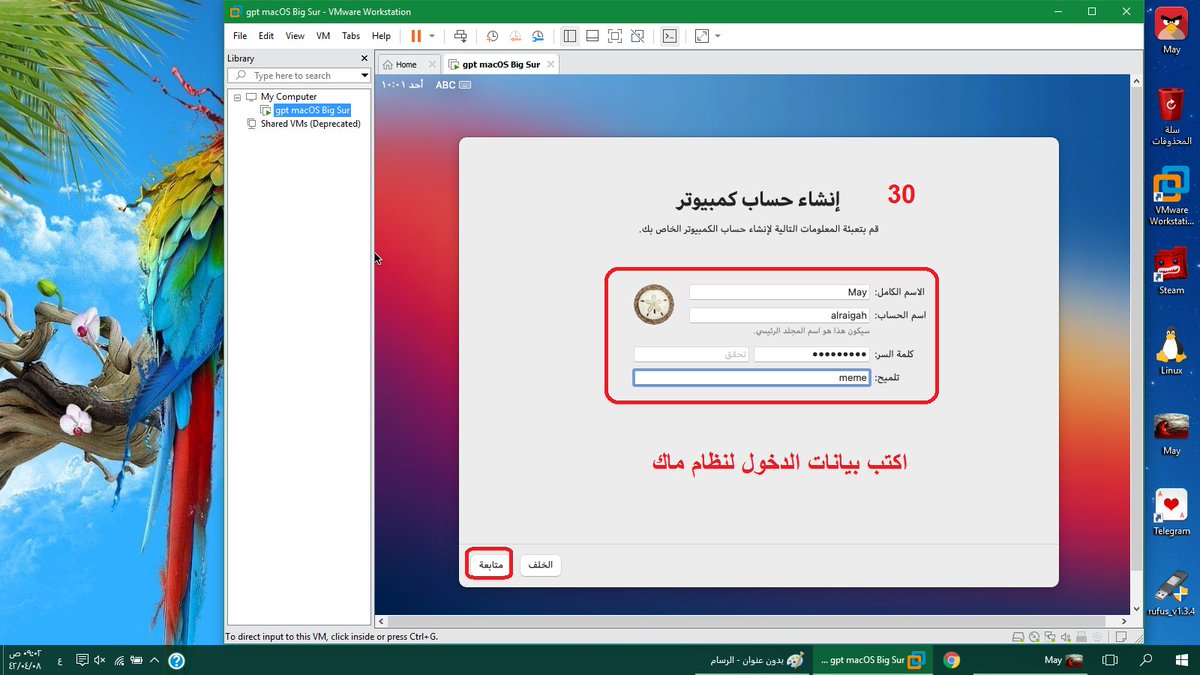This screenshot has height=675, width=1200.
Task: Click the الخلف back button
Action: pos(541,565)
